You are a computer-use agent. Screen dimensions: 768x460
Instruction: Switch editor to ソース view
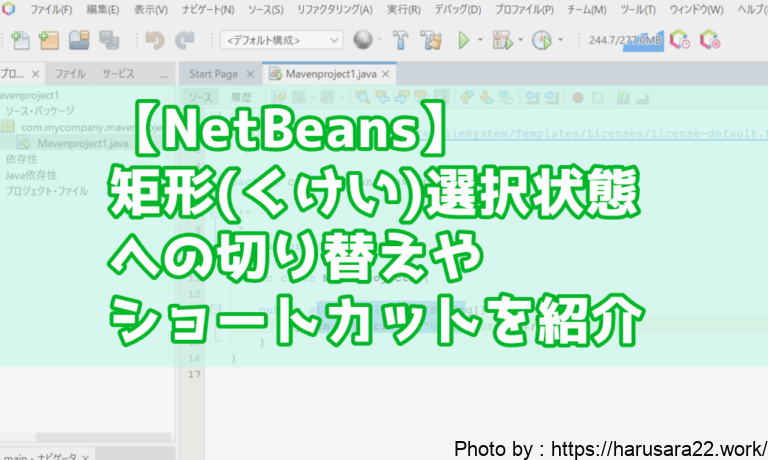[201, 97]
